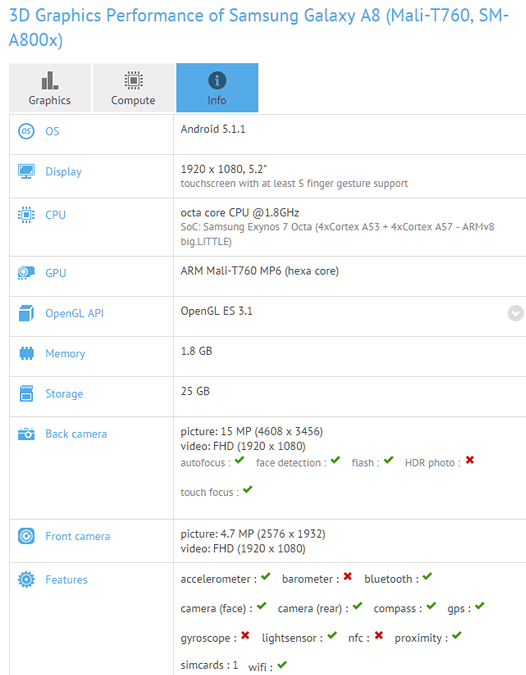This screenshot has width=526, height=675.
Task: Click the 25 GB storage value
Action: tap(195, 391)
